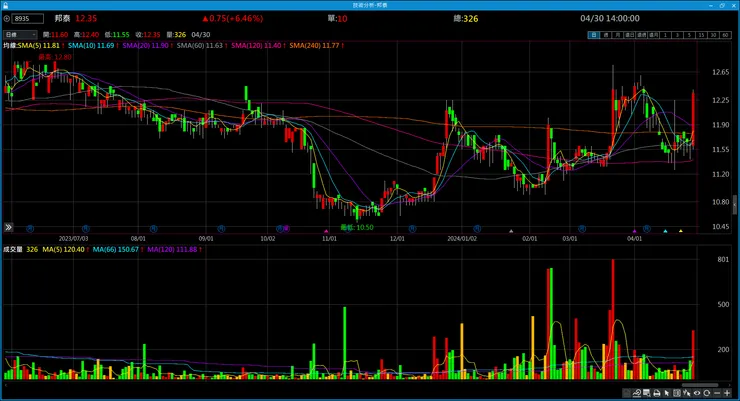Click the volume MA(5) 120.40 label

(65, 250)
